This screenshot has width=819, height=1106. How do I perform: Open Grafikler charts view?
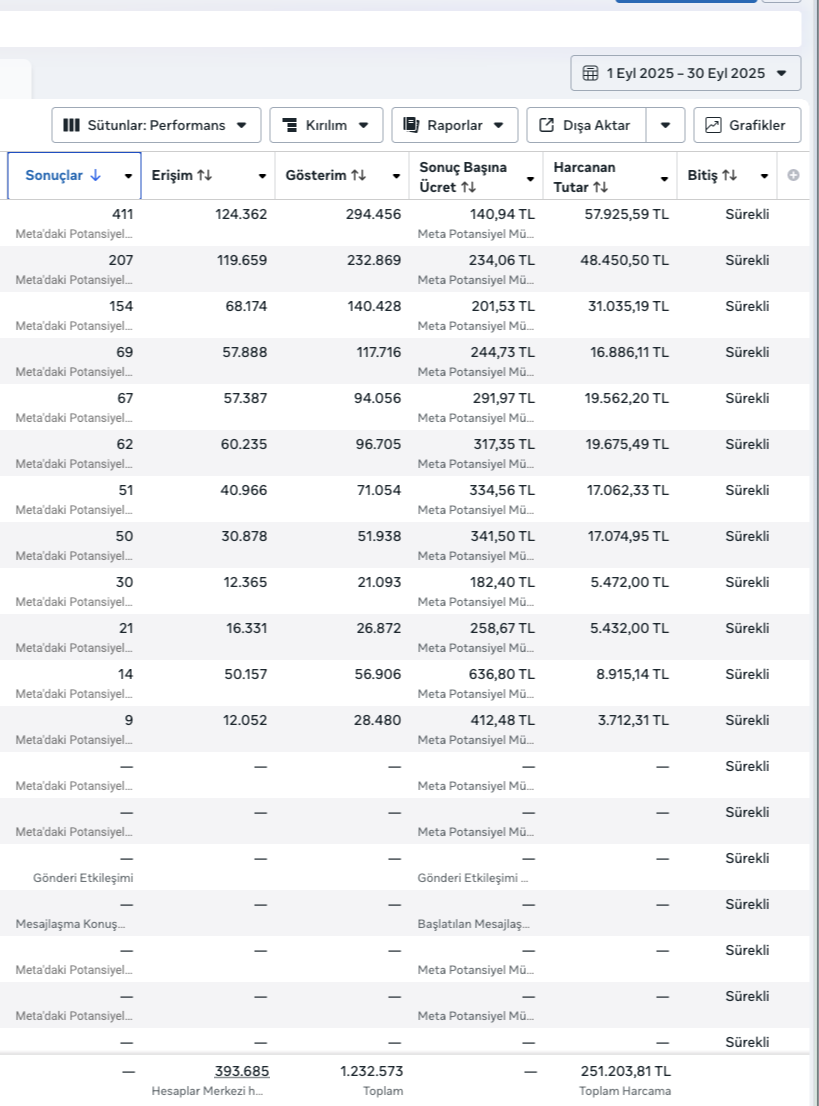point(747,125)
